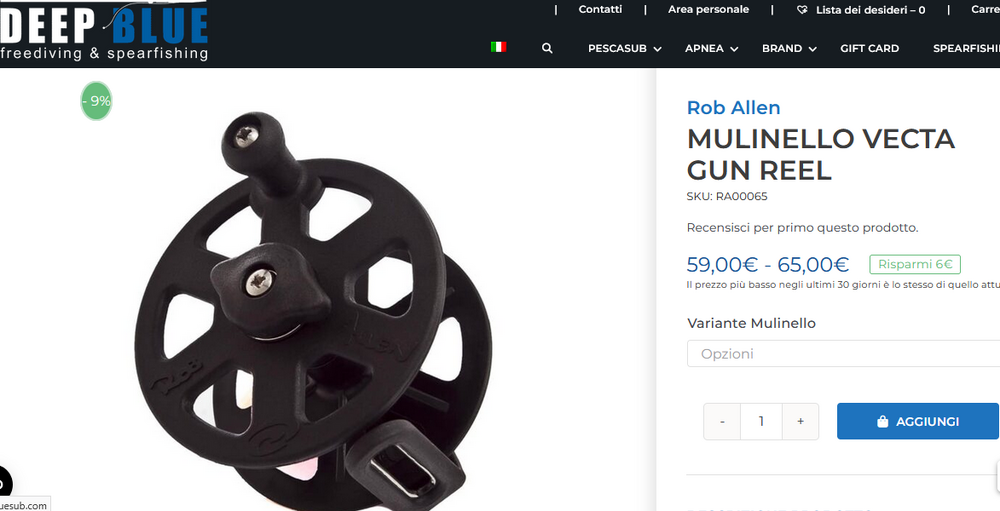Click the SKU: RA00065 text
The width and height of the screenshot is (1000, 511).
pos(727,196)
